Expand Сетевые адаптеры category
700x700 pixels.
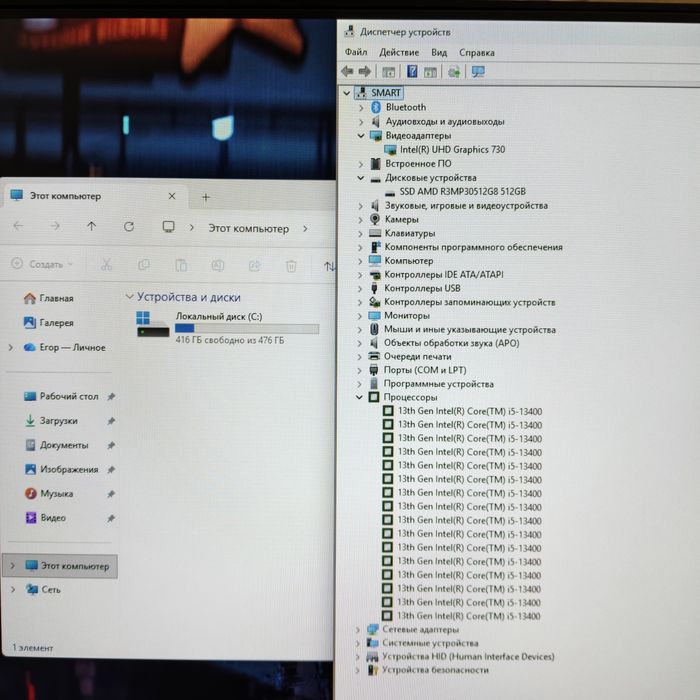[x=357, y=630]
